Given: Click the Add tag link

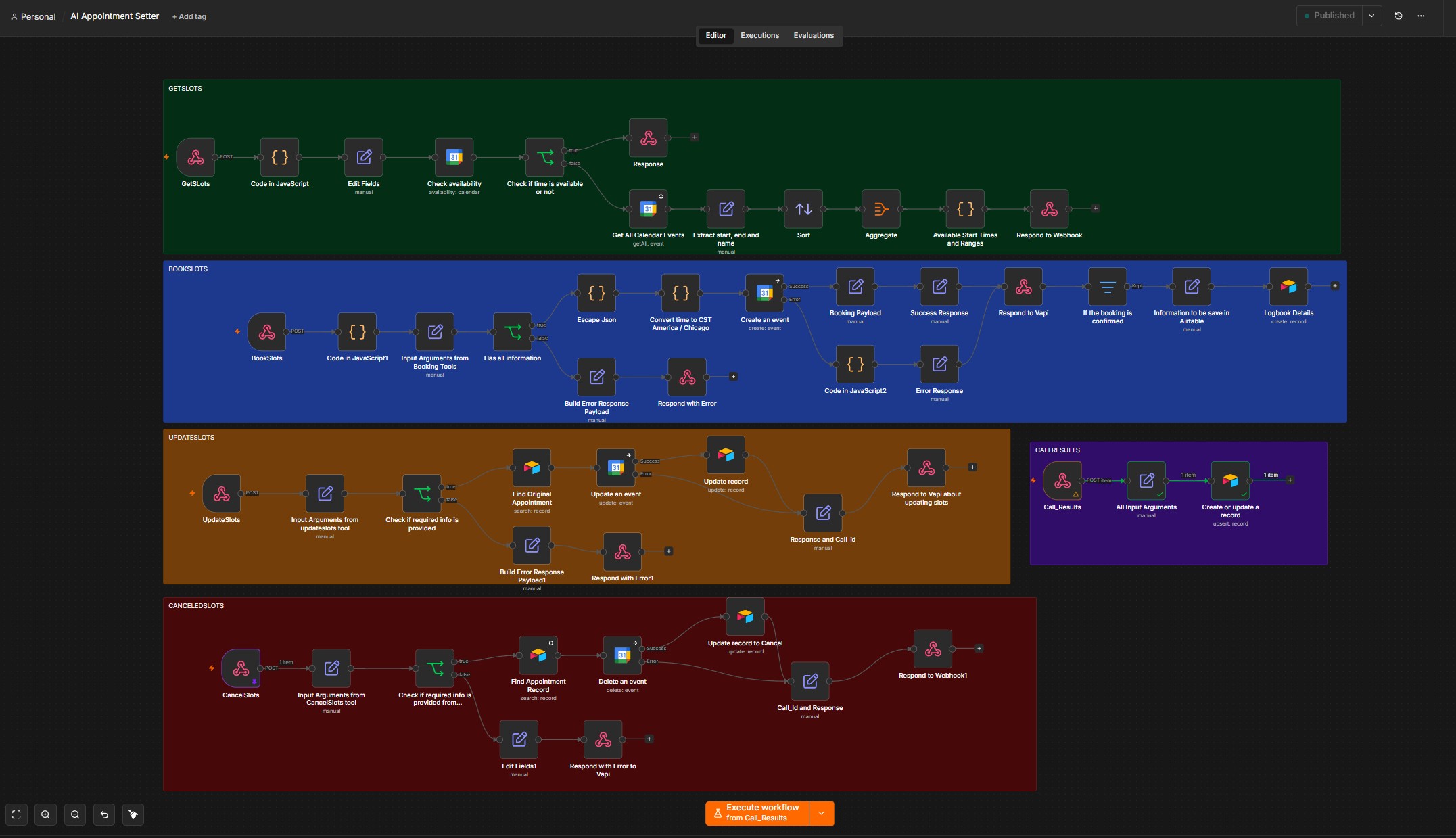Looking at the screenshot, I should point(189,17).
